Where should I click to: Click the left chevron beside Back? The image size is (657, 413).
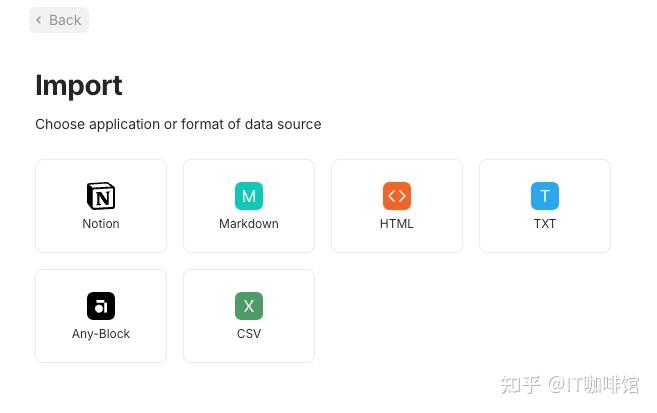[x=39, y=20]
